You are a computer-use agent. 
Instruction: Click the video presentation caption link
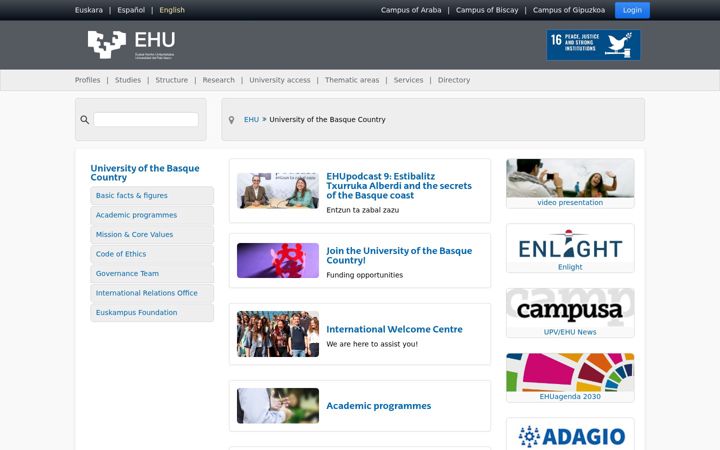(570, 202)
